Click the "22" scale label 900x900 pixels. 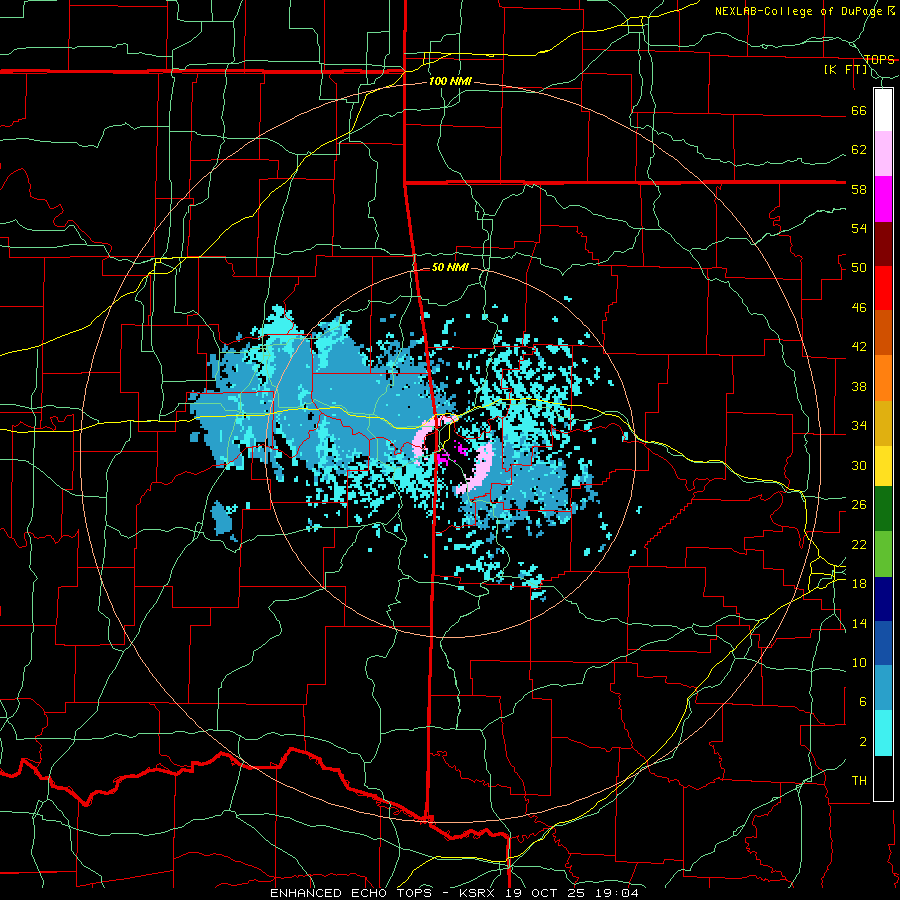(859, 545)
